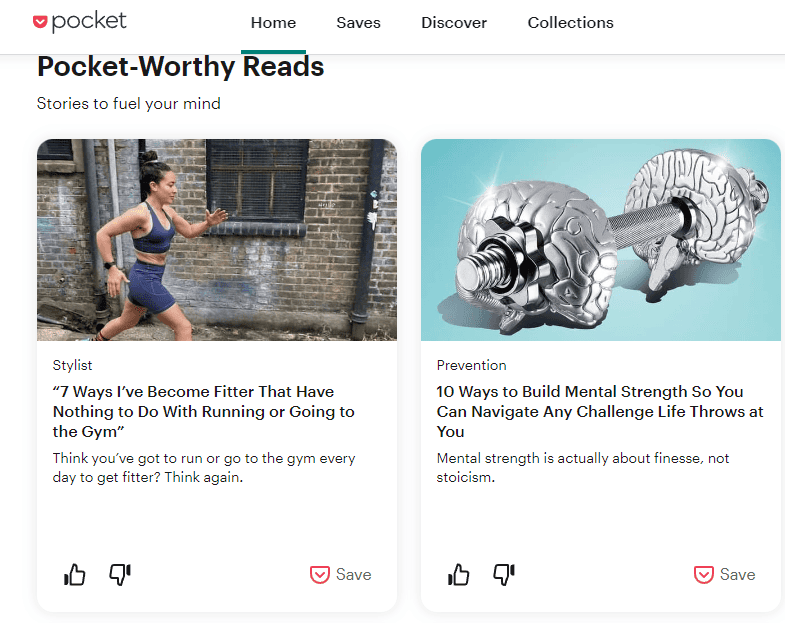Open '10 Ways to Build Mental Strength' headline
The image size is (785, 623).
point(600,411)
